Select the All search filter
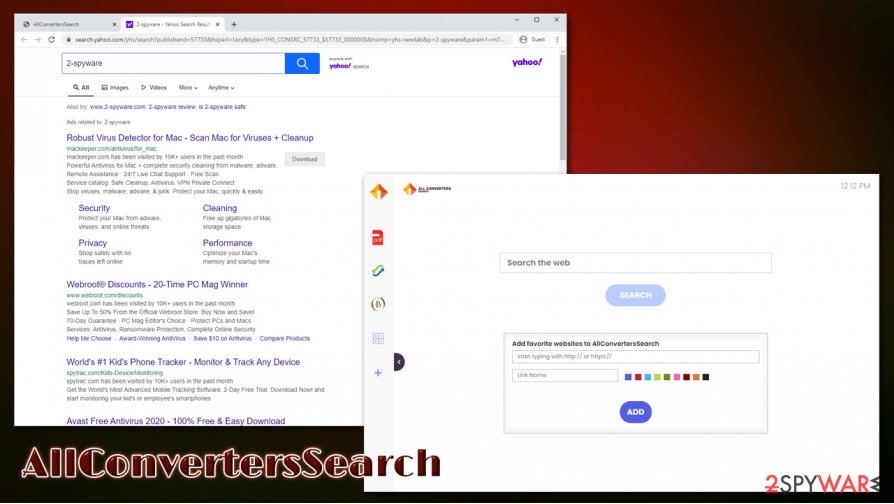The width and height of the screenshot is (894, 504). coord(81,88)
